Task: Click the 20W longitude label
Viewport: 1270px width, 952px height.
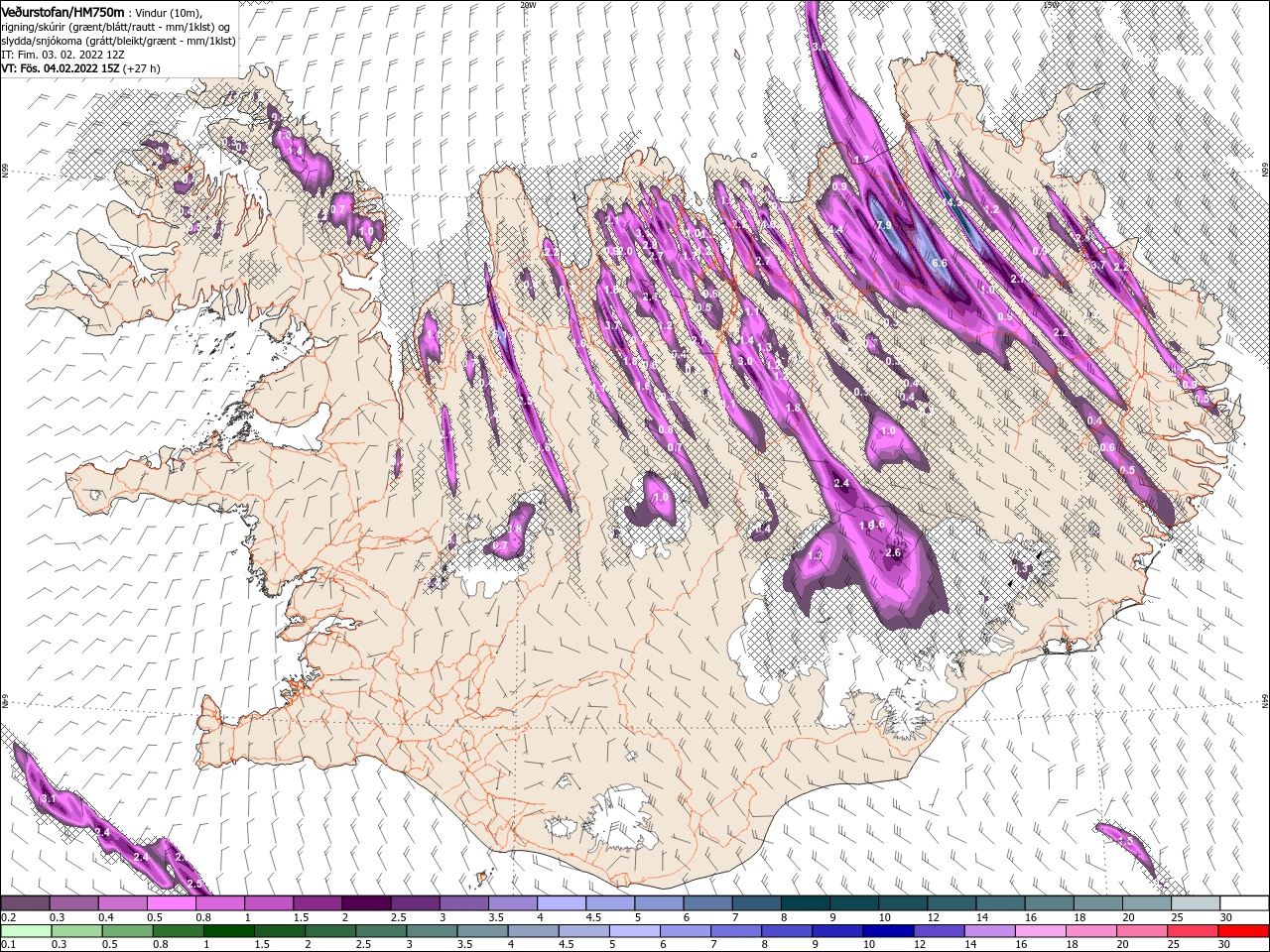Action: pyautogui.click(x=528, y=5)
